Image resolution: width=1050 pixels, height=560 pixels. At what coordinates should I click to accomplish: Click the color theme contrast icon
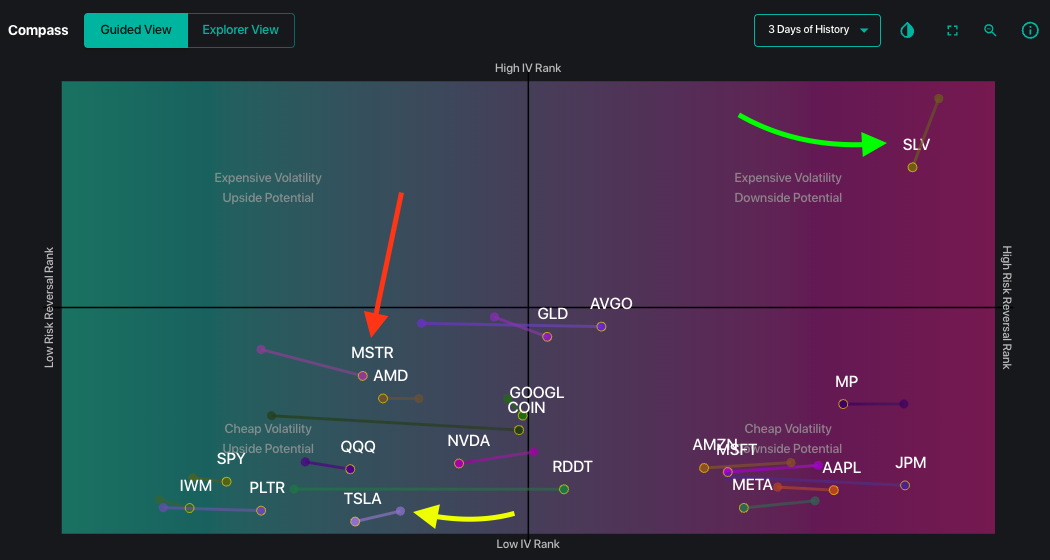pyautogui.click(x=907, y=30)
